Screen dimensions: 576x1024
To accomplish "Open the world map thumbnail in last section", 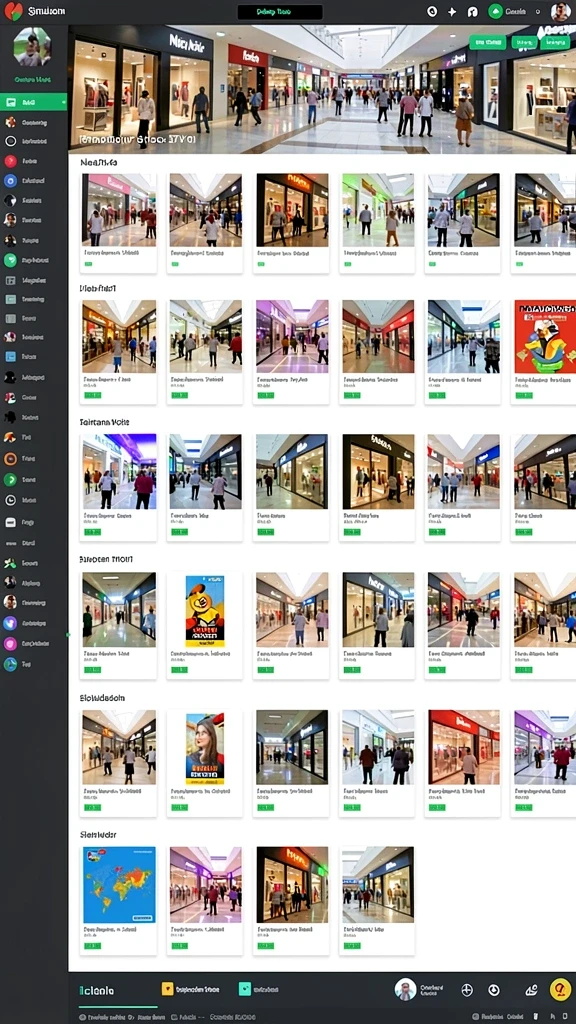I will (119, 884).
